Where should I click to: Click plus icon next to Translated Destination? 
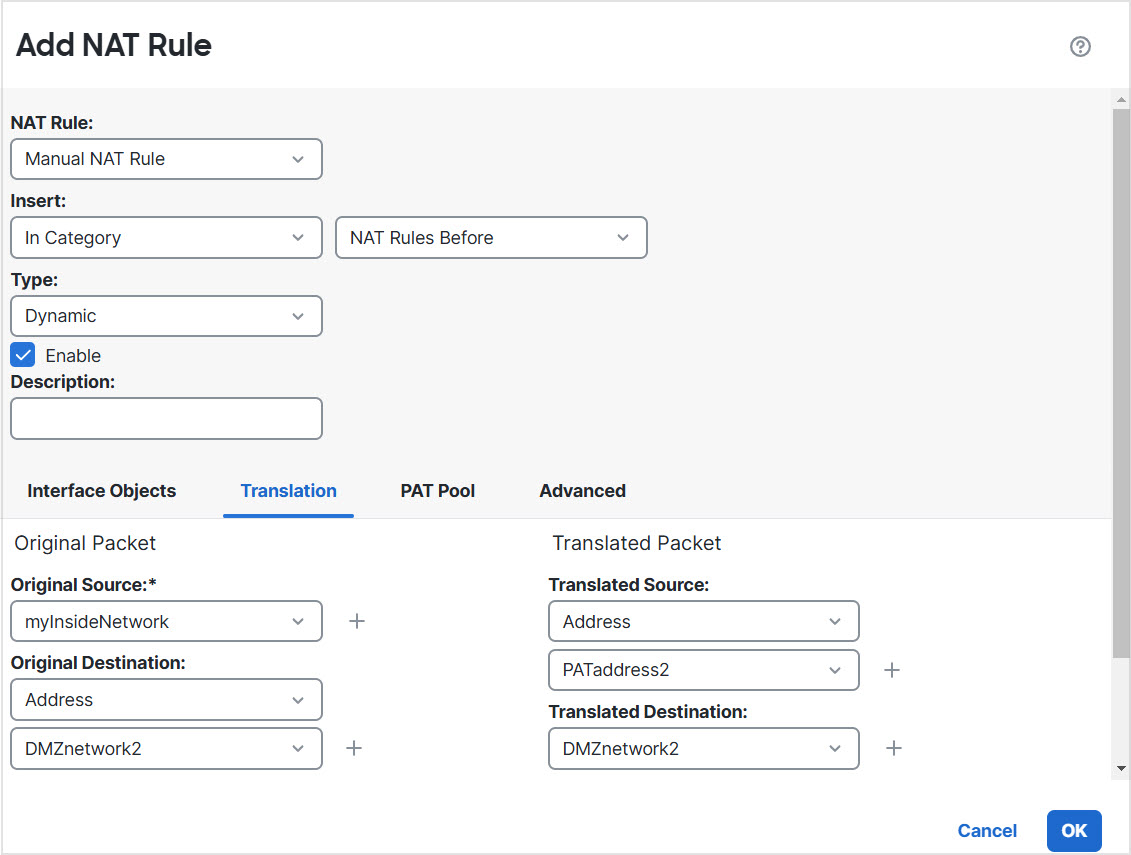(x=894, y=748)
